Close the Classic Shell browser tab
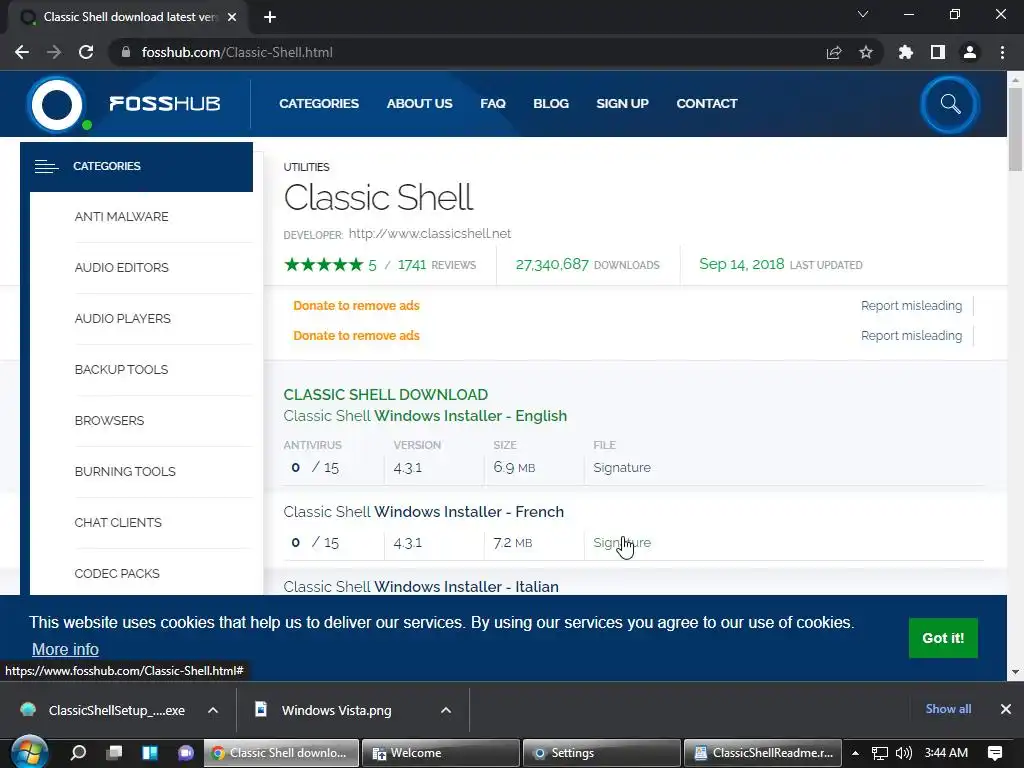The height and width of the screenshot is (768, 1024). [232, 17]
